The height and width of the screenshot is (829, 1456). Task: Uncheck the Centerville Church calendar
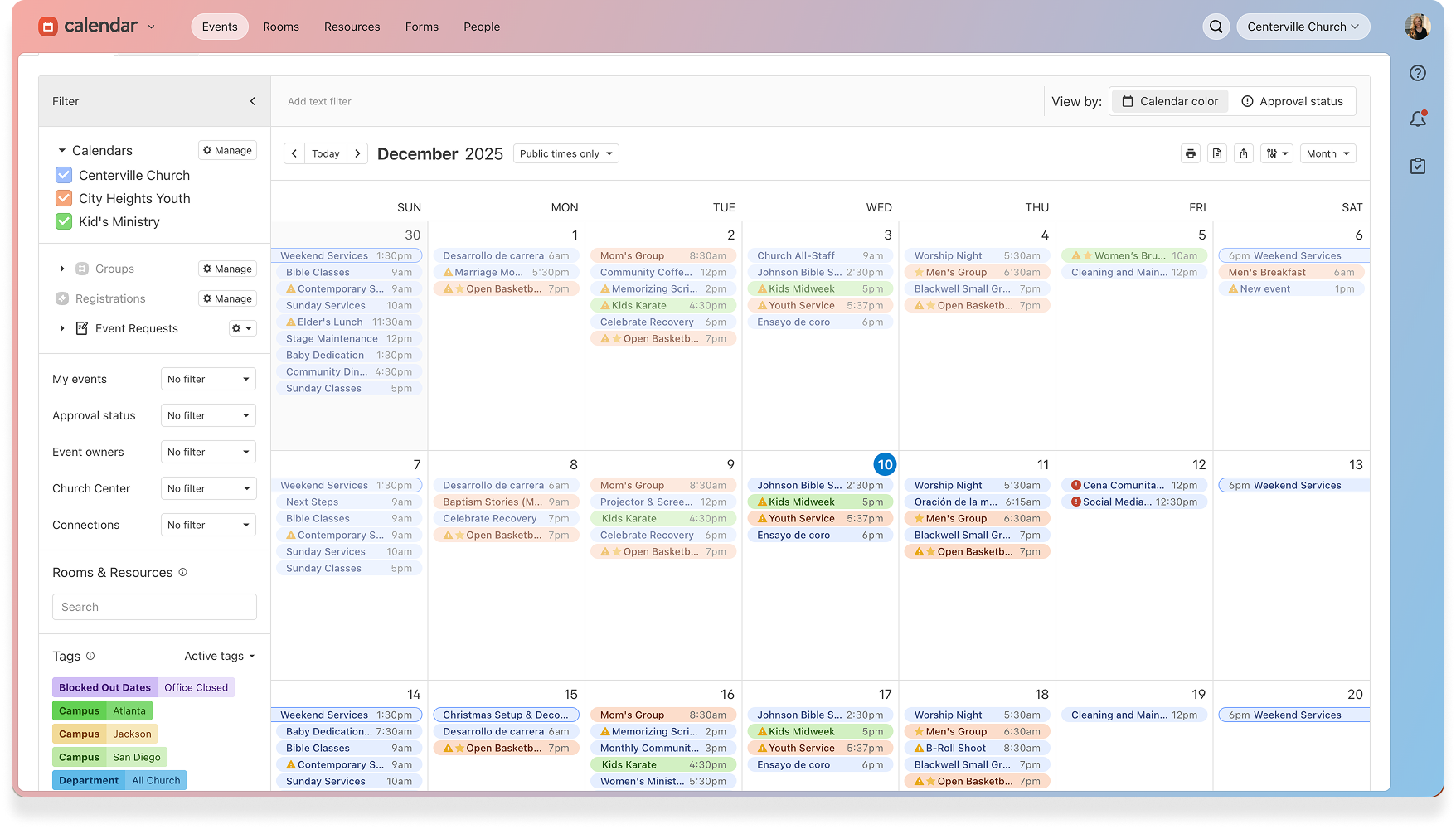click(x=64, y=175)
